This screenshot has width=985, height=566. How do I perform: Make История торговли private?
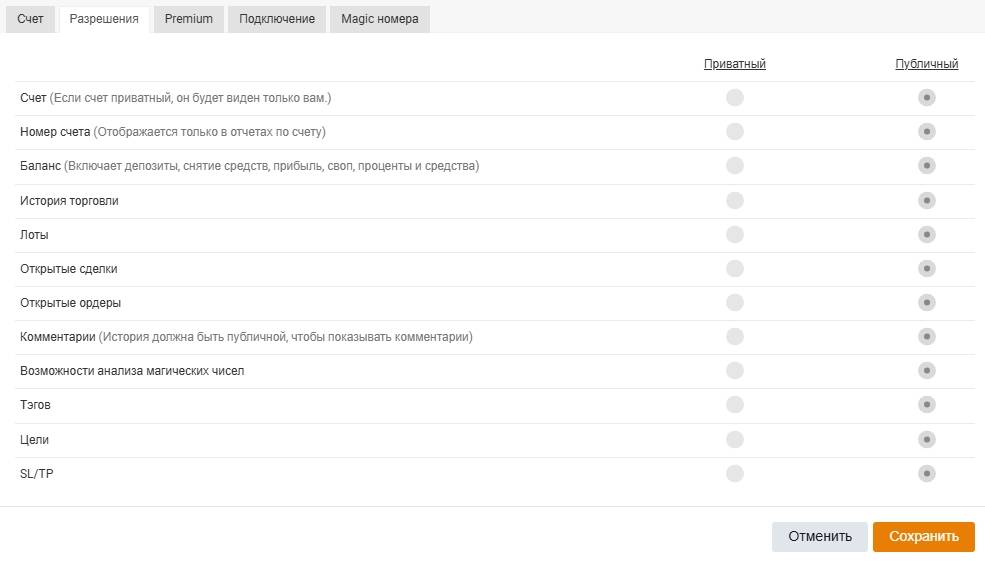(735, 201)
